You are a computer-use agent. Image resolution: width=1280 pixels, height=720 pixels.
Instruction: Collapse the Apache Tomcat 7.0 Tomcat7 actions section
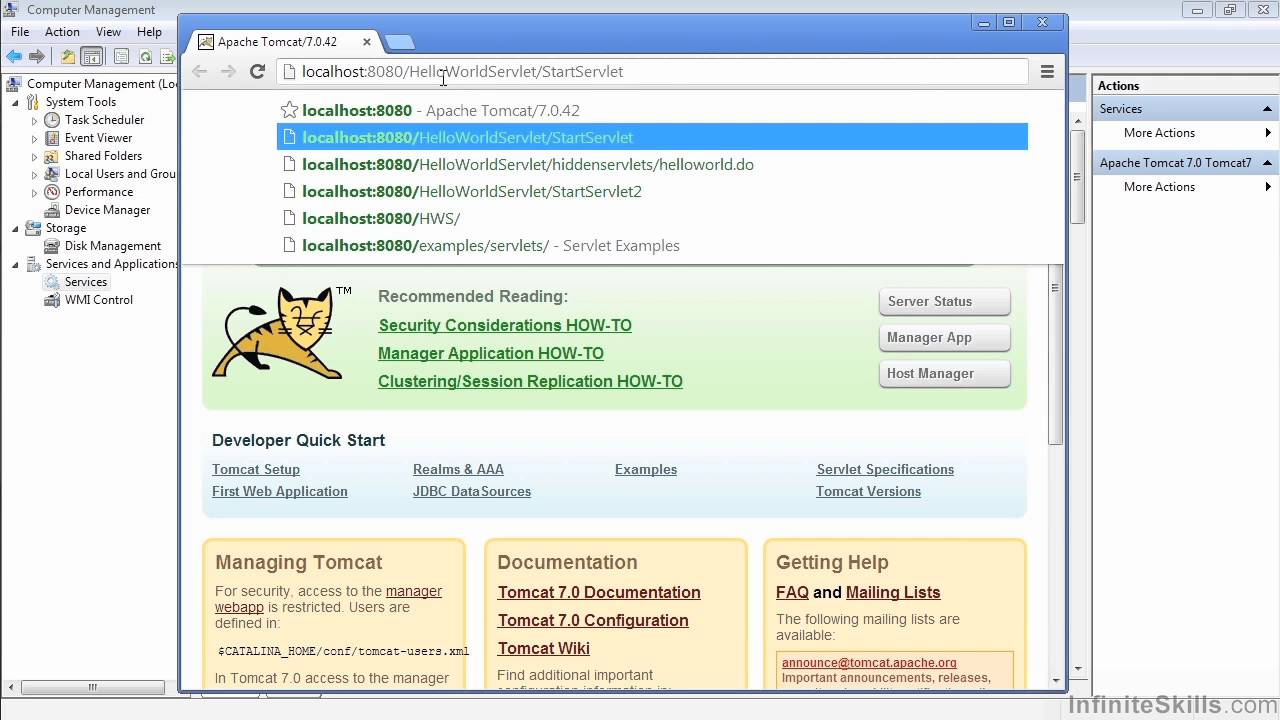[x=1268, y=163]
